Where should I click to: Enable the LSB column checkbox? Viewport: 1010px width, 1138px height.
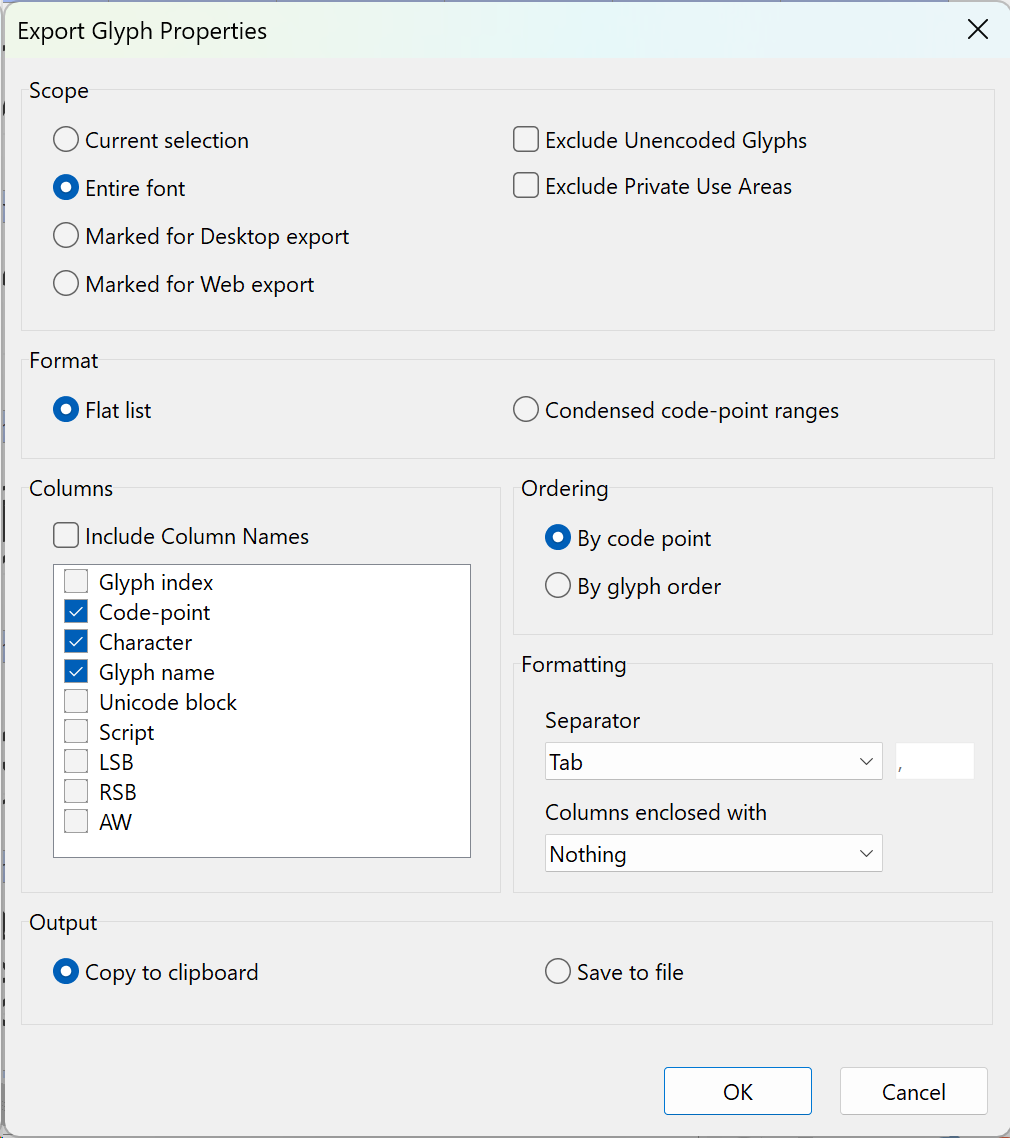point(76,762)
